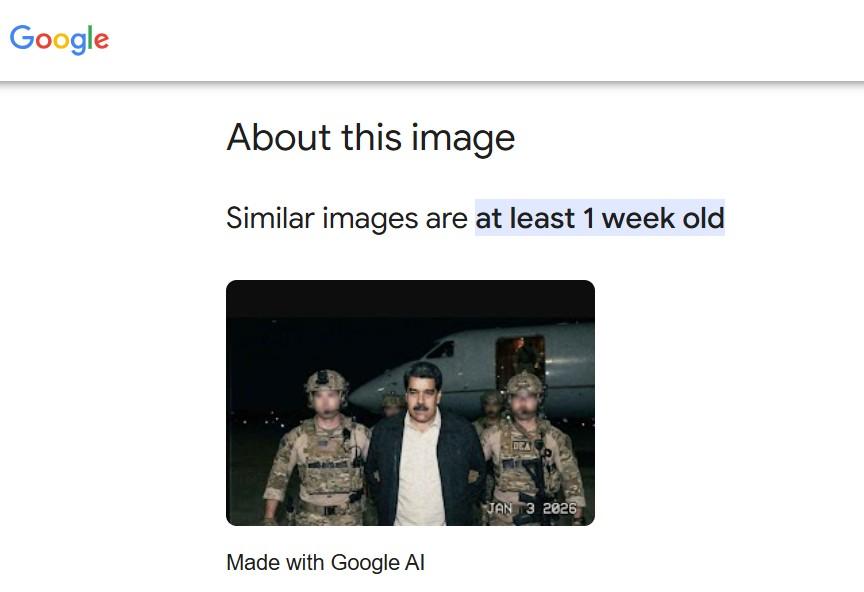Click the red letter e in Google logo
Image resolution: width=864 pixels, height=592 pixels.
99,42
